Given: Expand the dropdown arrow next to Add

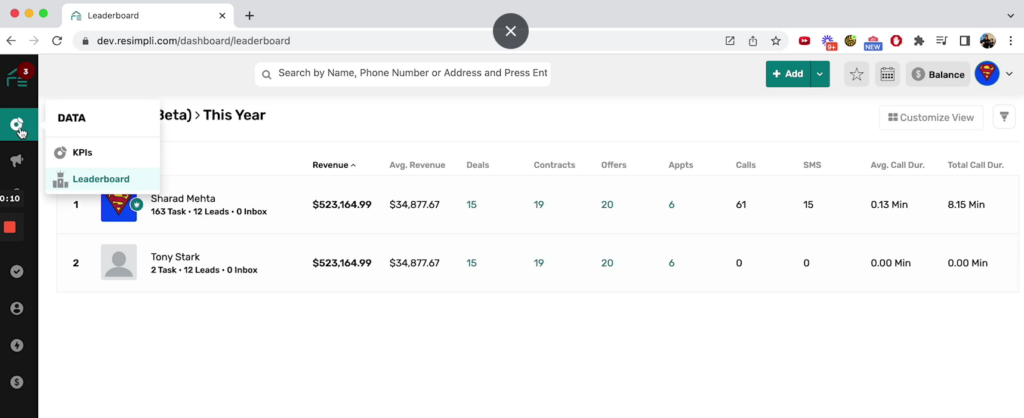Looking at the screenshot, I should coord(820,74).
